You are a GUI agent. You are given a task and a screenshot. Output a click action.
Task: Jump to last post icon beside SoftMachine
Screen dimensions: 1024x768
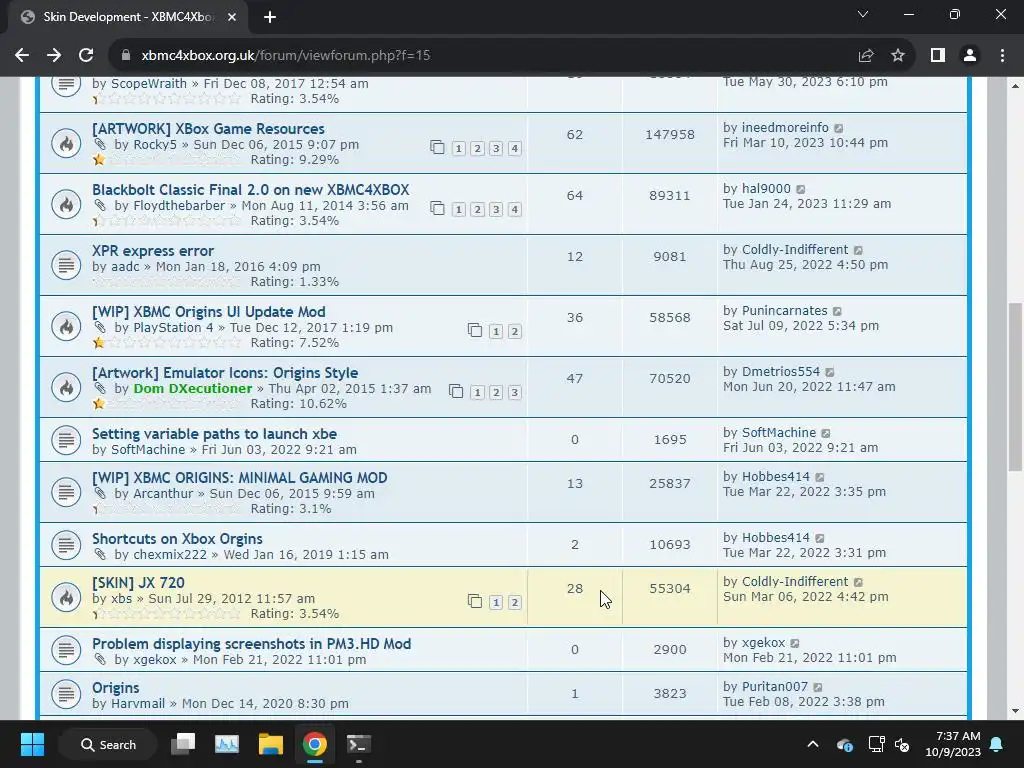pos(826,434)
